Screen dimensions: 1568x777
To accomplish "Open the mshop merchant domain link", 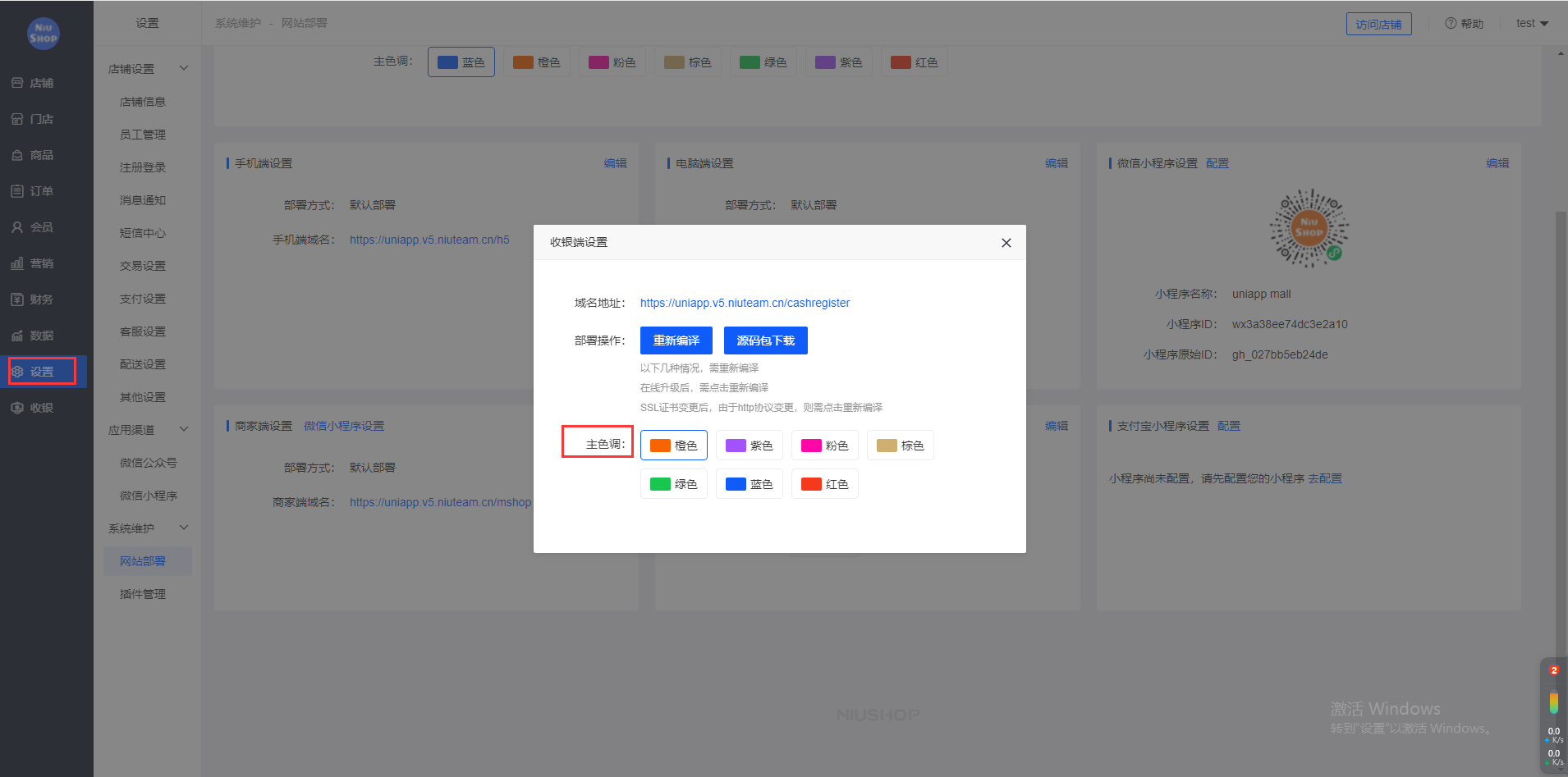I will click(440, 502).
